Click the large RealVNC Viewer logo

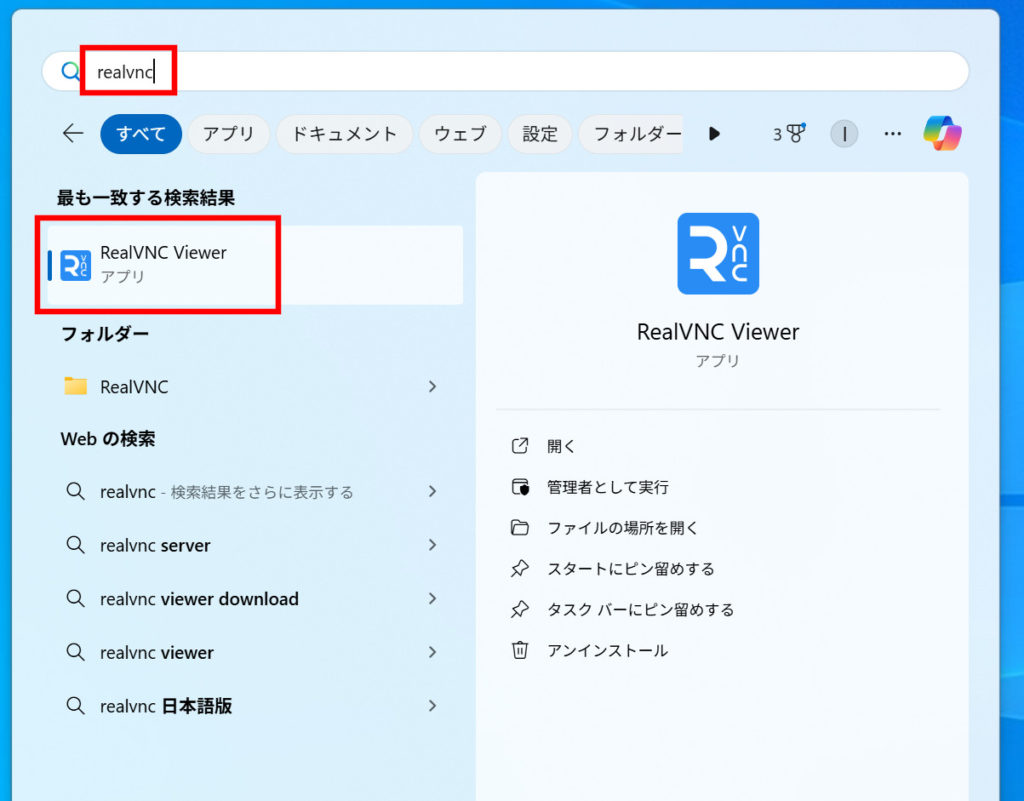tap(718, 254)
